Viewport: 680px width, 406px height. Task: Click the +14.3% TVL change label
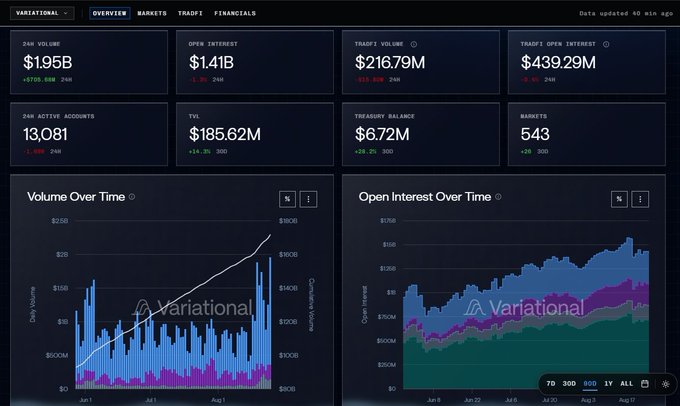(x=199, y=151)
